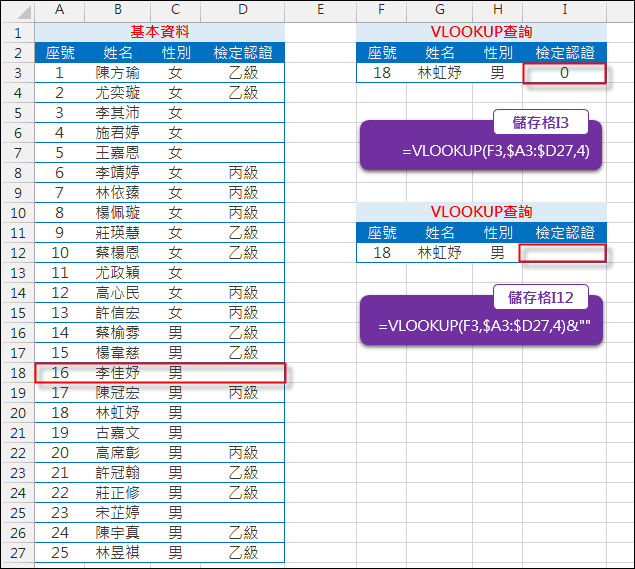The width and height of the screenshot is (635, 569).
Task: Click 丙級 in 陳冠宏's row
Action: (243, 393)
